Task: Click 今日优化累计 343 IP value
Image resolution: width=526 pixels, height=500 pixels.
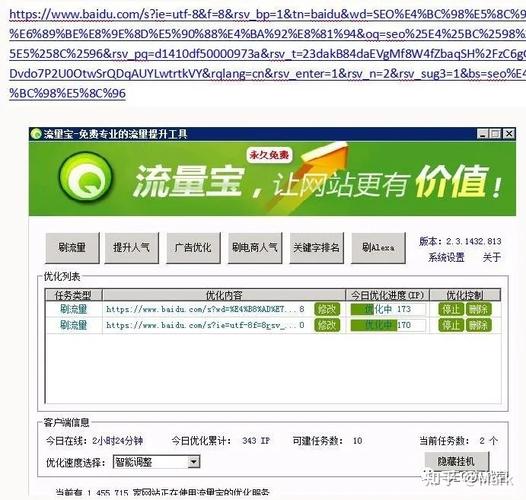Action: coord(256,441)
